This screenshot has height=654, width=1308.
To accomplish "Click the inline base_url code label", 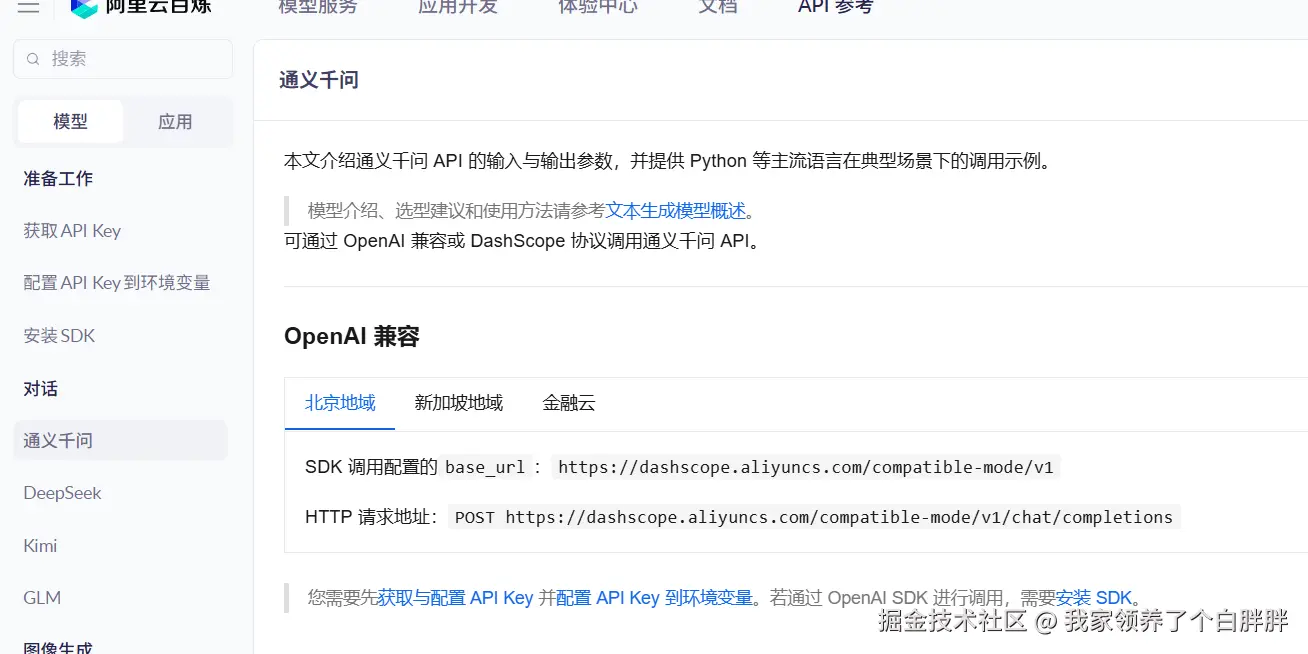I will coord(485,467).
